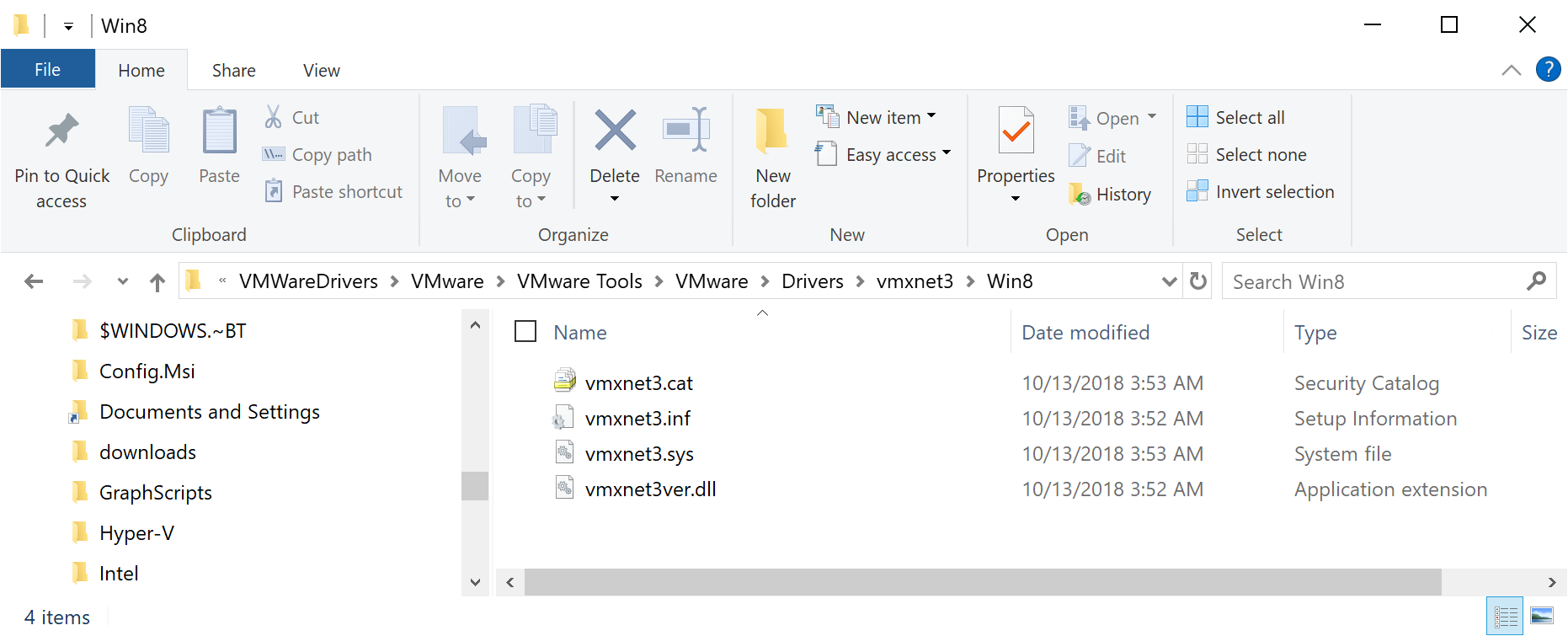Click Pin to Quick access icon
The height and width of the screenshot is (636, 1568).
coord(61,131)
